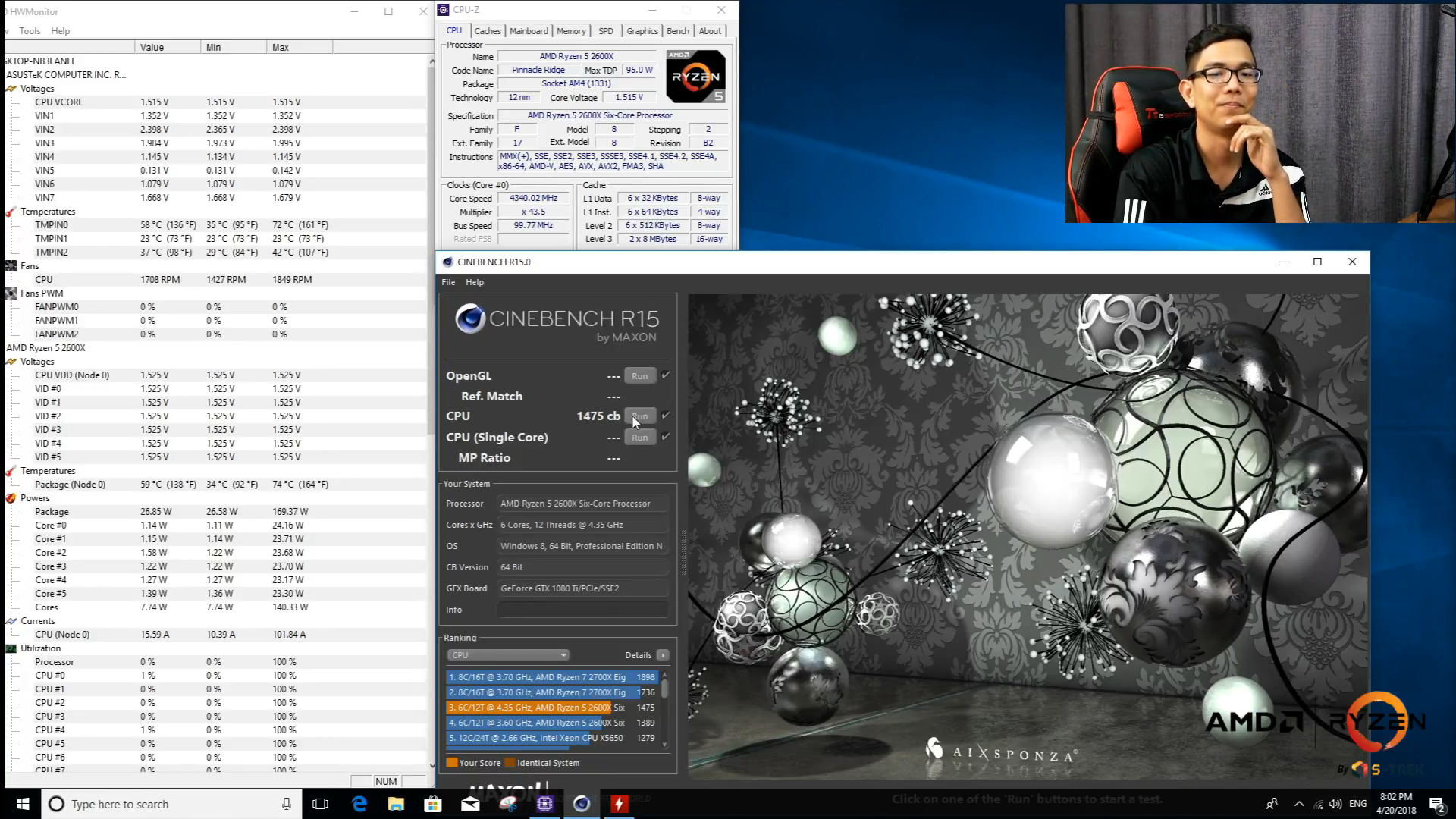Image resolution: width=1456 pixels, height=819 pixels.
Task: Switch to Memory tab in CPU-Z
Action: pyautogui.click(x=571, y=31)
